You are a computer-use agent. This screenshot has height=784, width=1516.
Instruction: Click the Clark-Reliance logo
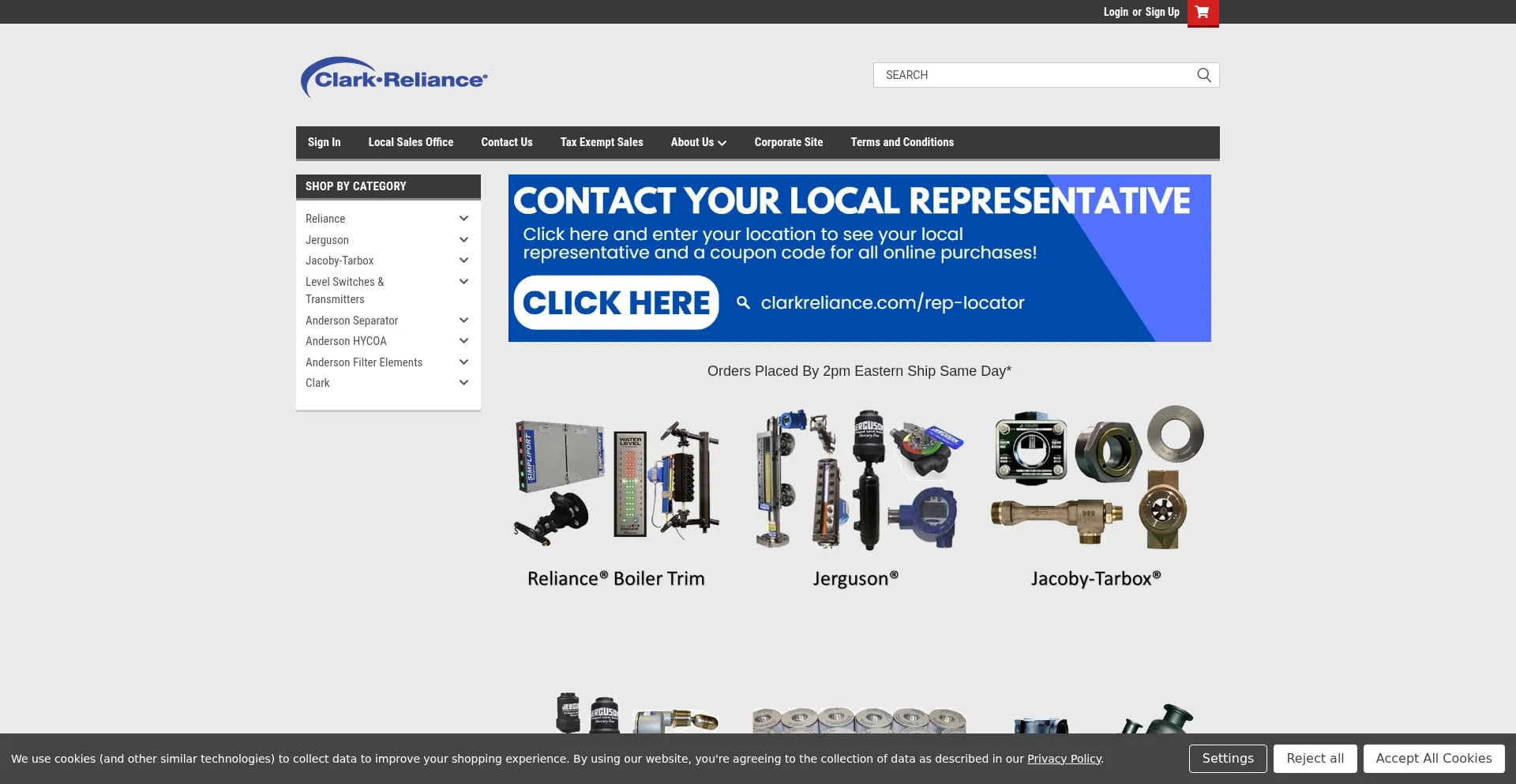pos(394,77)
